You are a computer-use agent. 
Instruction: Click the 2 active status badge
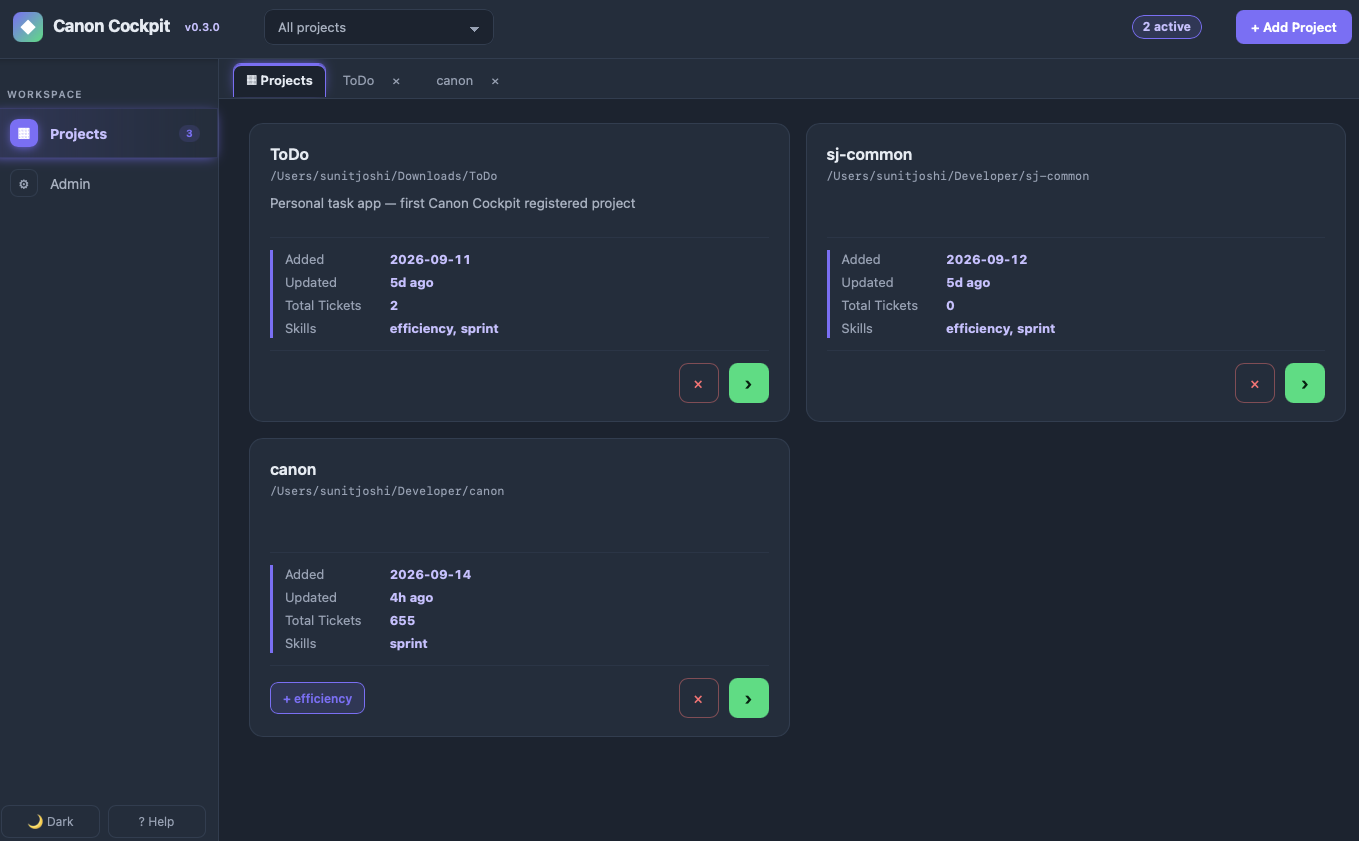pyautogui.click(x=1166, y=27)
